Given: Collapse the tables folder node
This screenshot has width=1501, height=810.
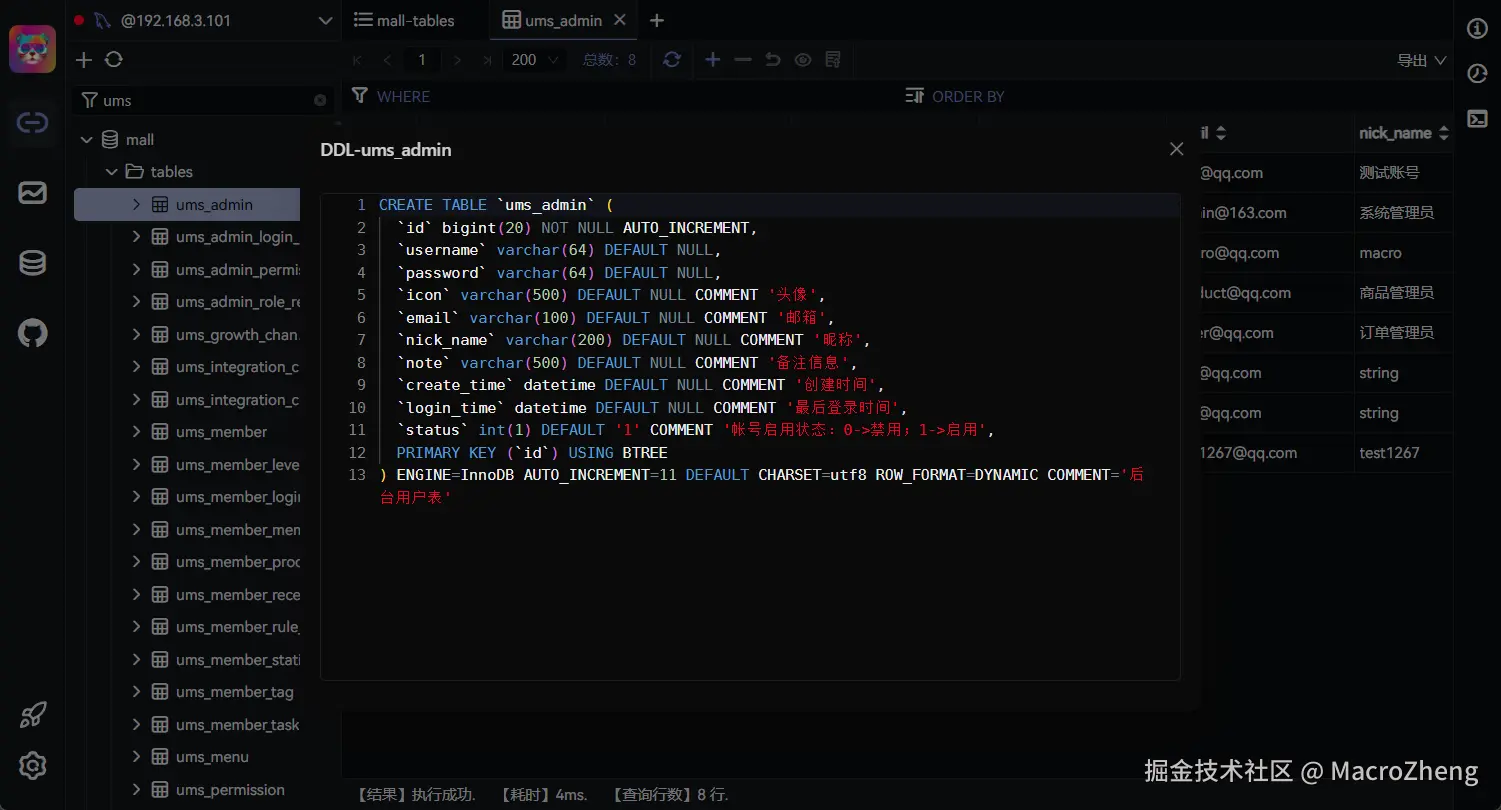Looking at the screenshot, I should 112,172.
